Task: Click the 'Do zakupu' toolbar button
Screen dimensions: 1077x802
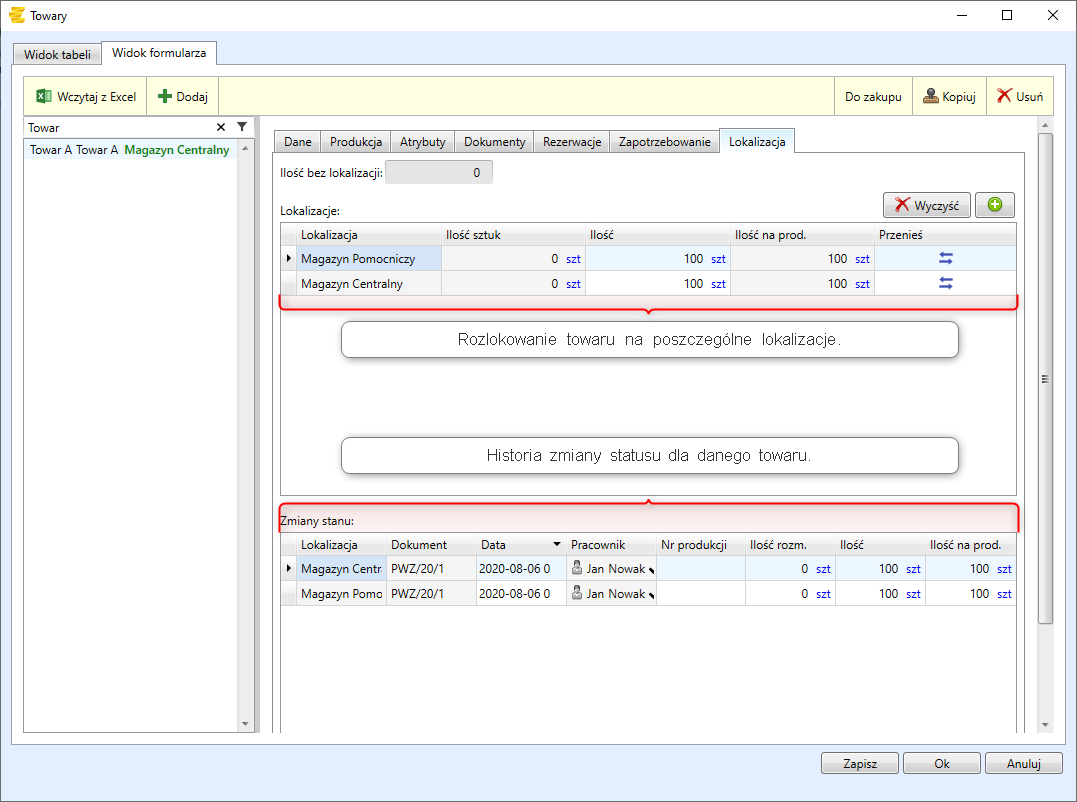Action: coord(873,97)
